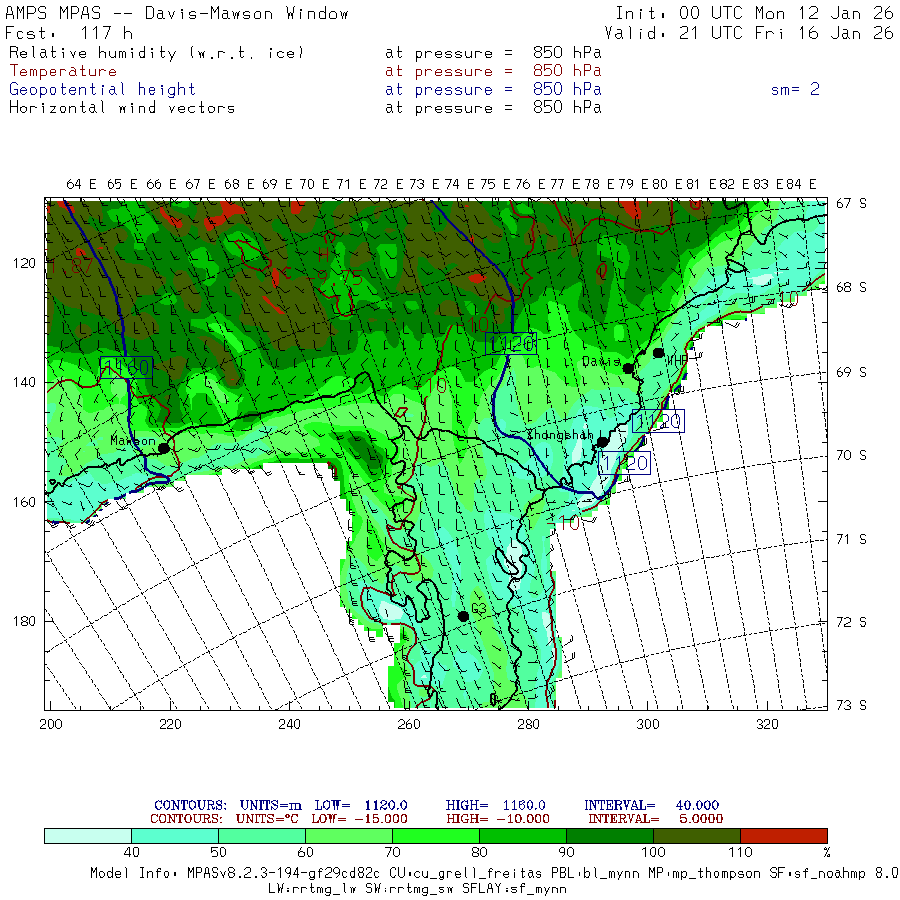The height and width of the screenshot is (900, 900).
Task: Click the bottom axis tick label "280"
Action: [528, 724]
